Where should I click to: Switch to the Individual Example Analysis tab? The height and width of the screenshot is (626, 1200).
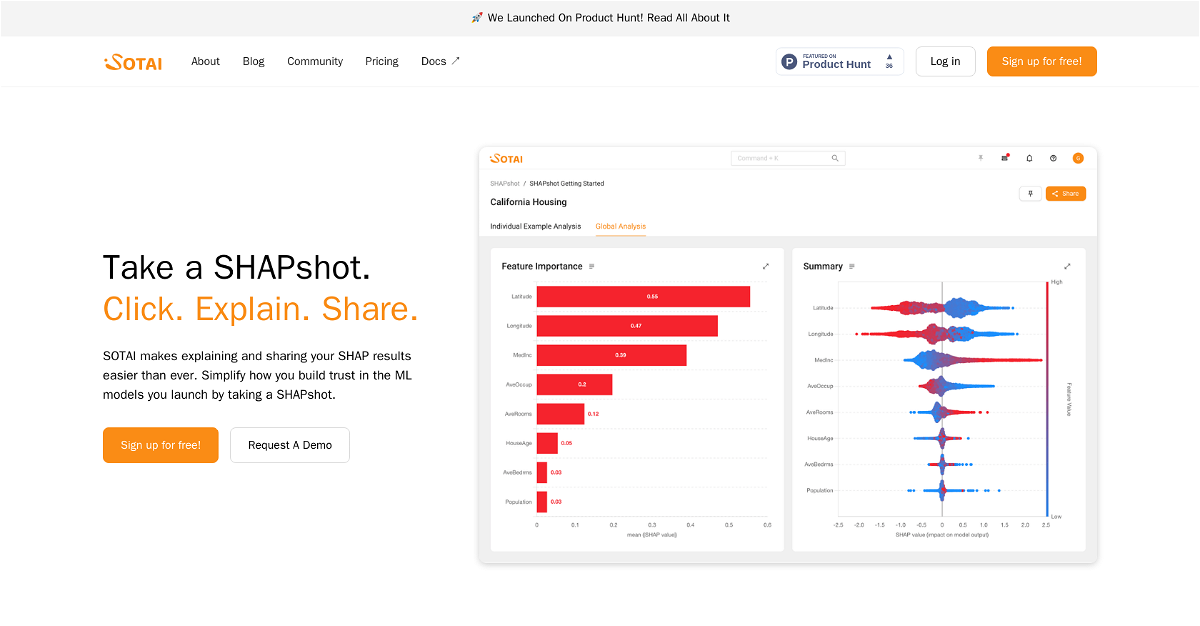(x=536, y=226)
